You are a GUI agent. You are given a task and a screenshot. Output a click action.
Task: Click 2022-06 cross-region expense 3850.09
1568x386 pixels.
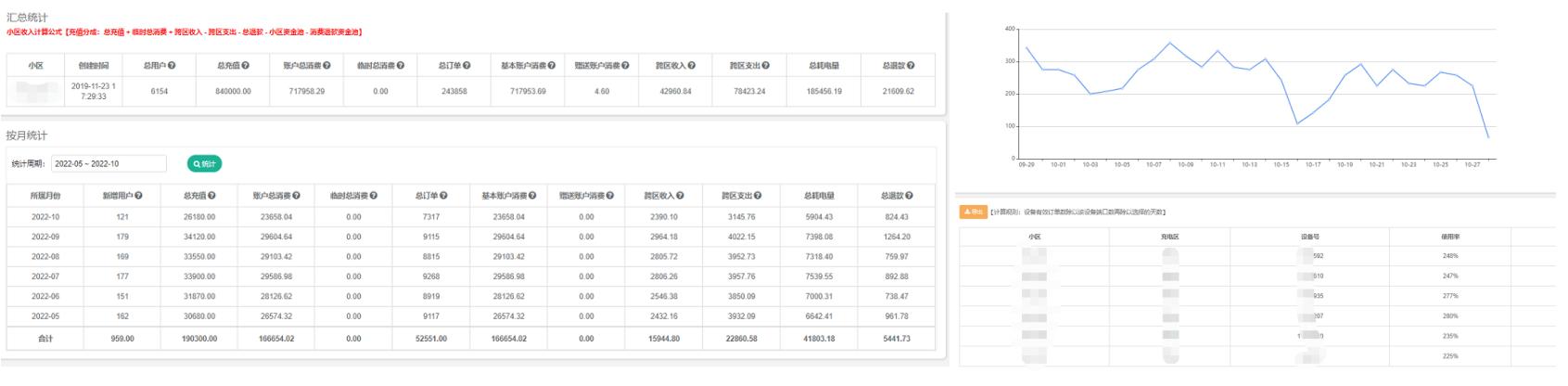(x=742, y=297)
